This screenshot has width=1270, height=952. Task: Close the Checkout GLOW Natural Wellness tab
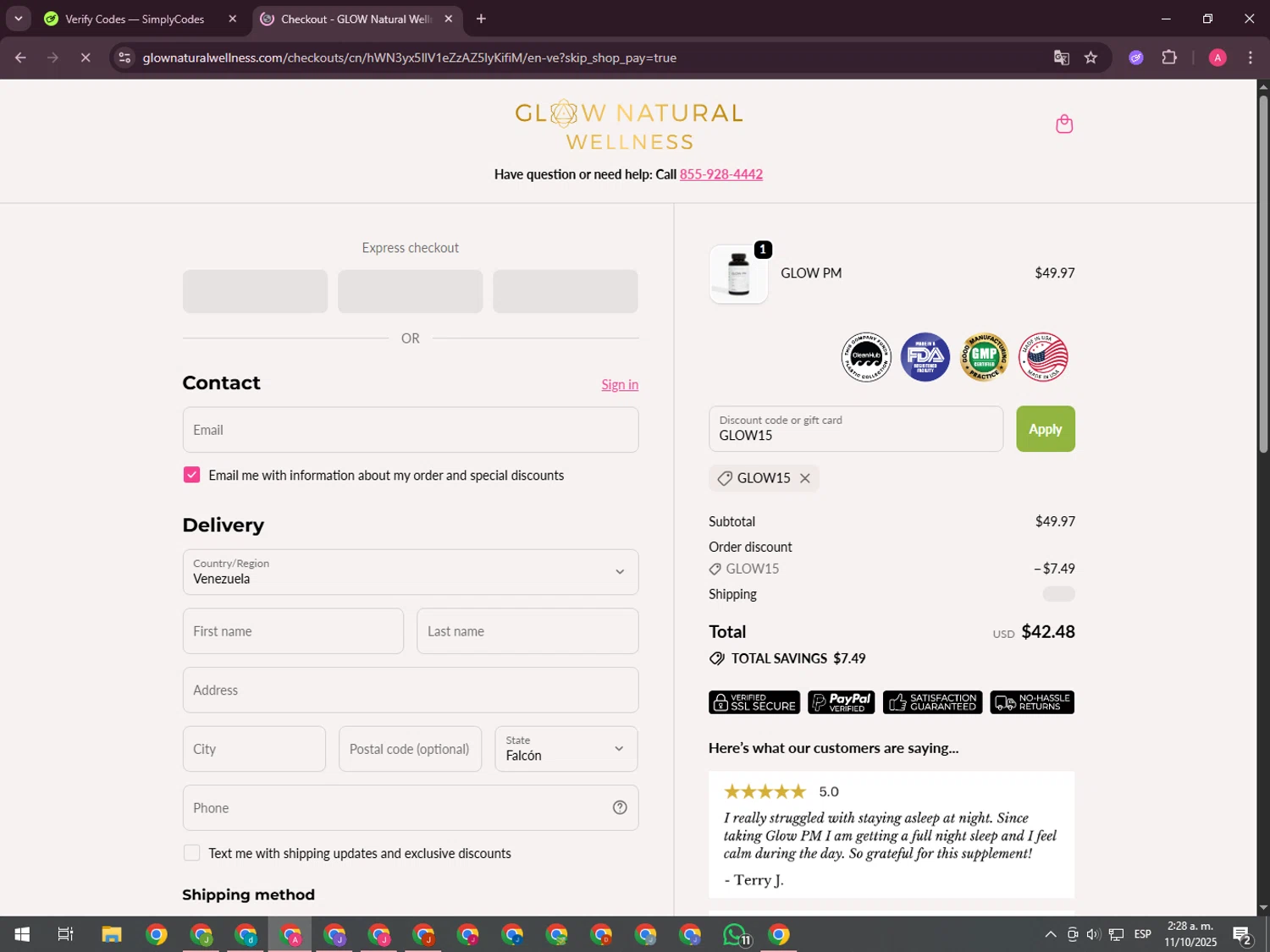pyautogui.click(x=449, y=19)
